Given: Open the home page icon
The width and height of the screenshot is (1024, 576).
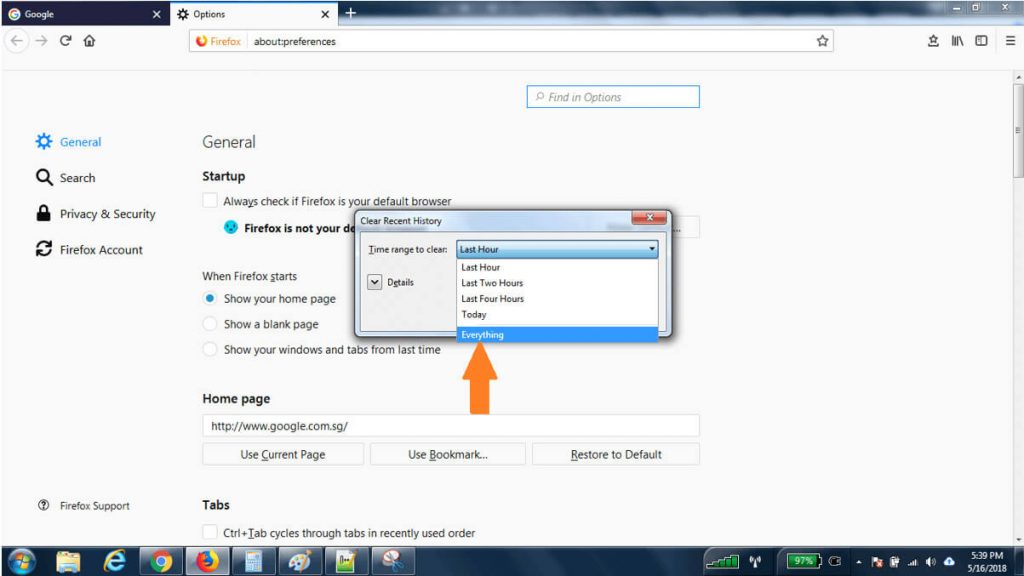Looking at the screenshot, I should (x=89, y=40).
